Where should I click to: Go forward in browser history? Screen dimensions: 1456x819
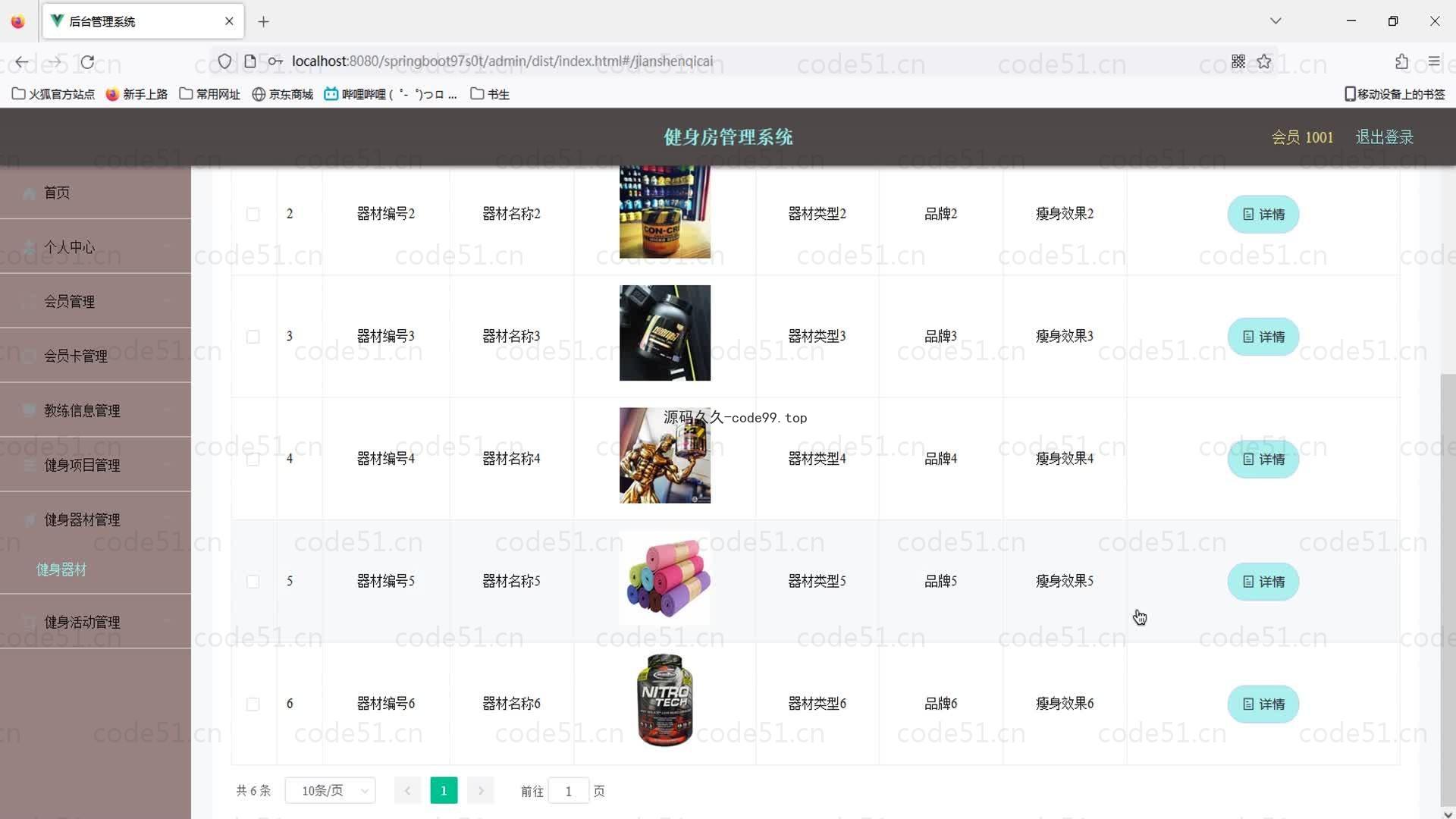(55, 61)
